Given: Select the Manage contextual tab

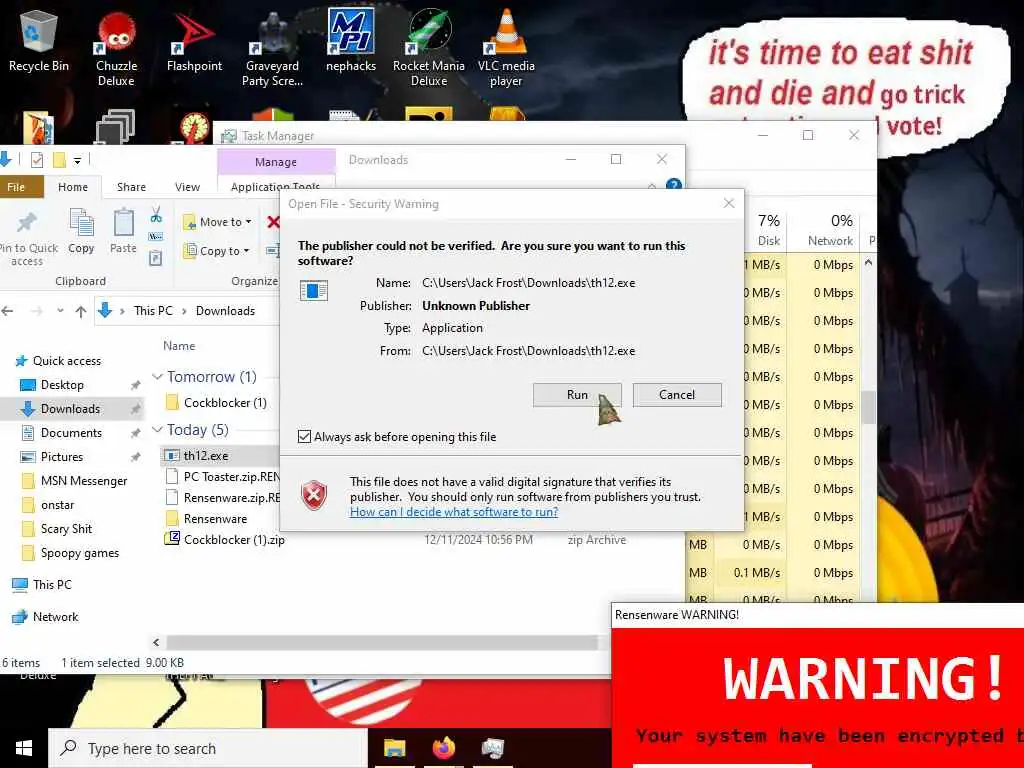Looking at the screenshot, I should (276, 161).
